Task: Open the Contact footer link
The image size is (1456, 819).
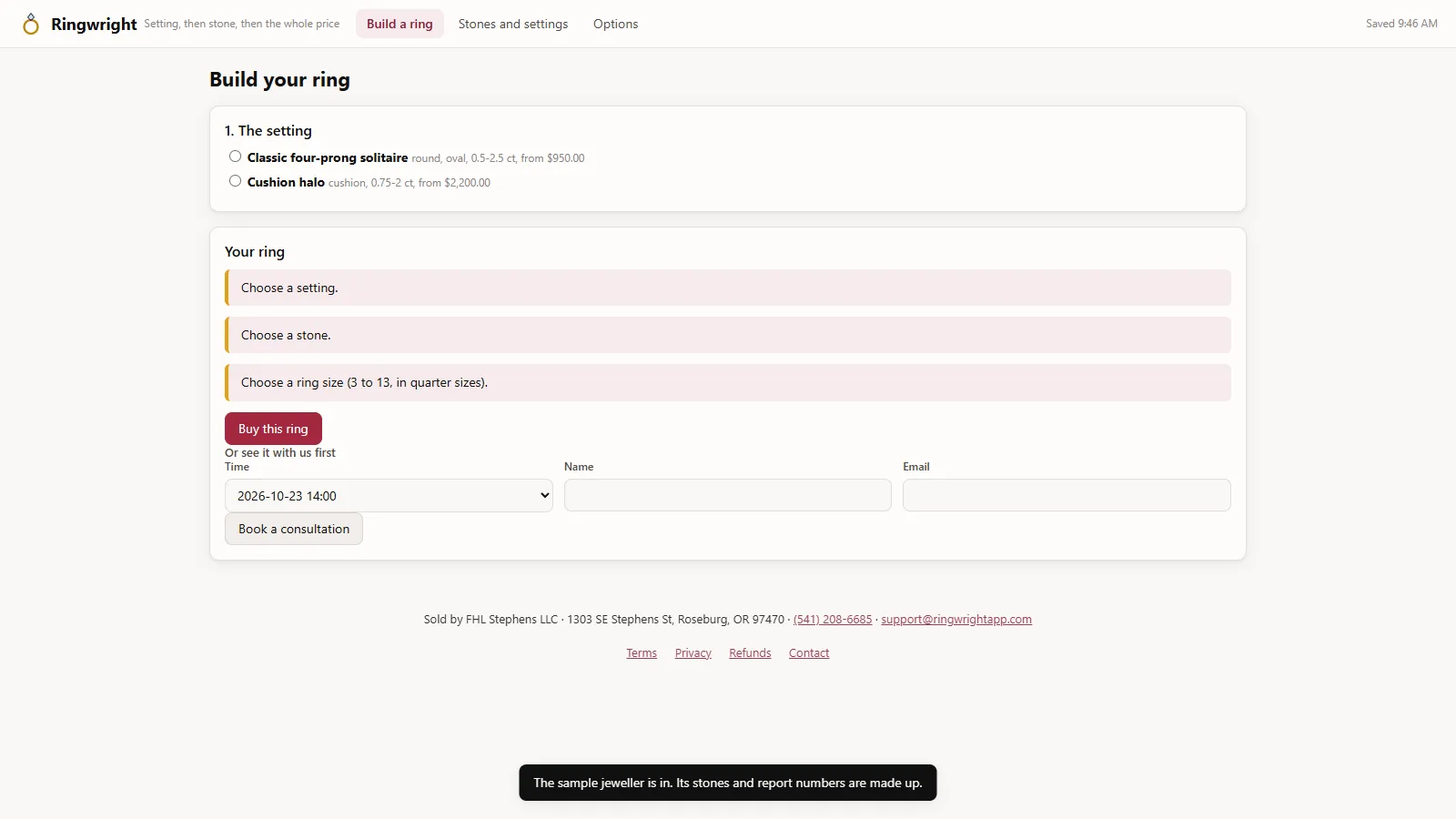Action: 809,653
